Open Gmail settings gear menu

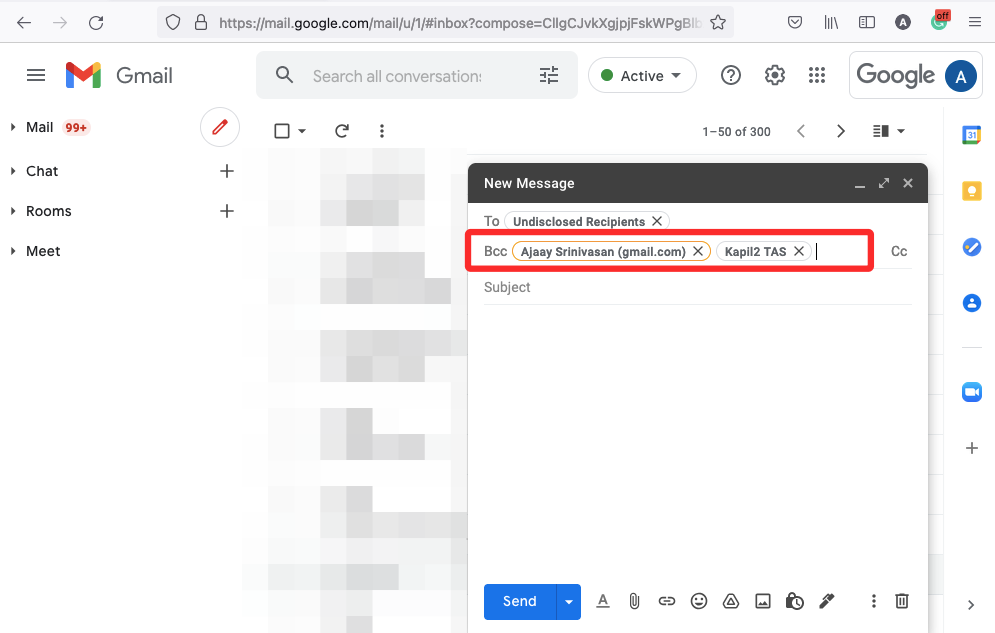774,75
